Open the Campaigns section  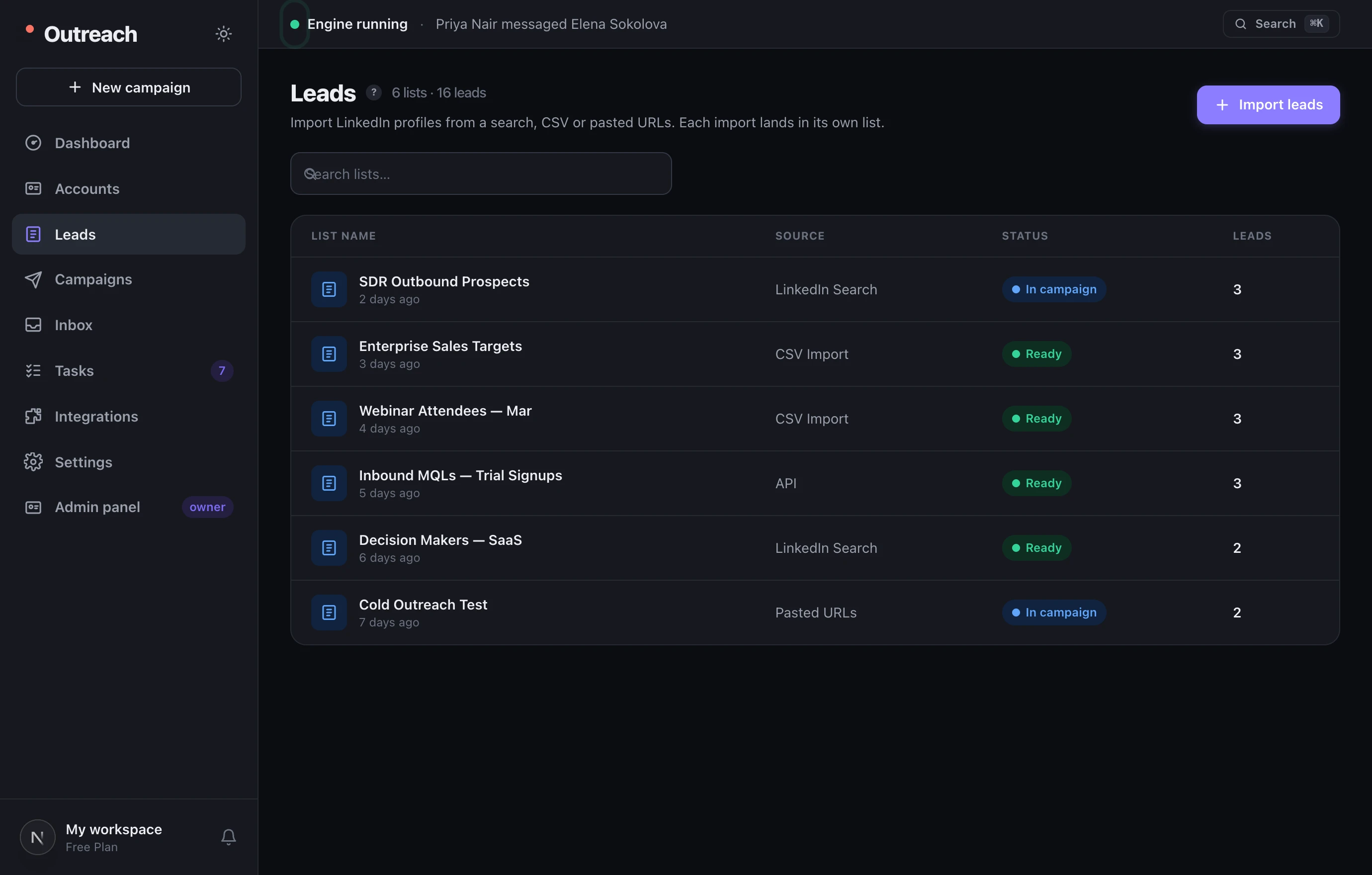click(129, 279)
